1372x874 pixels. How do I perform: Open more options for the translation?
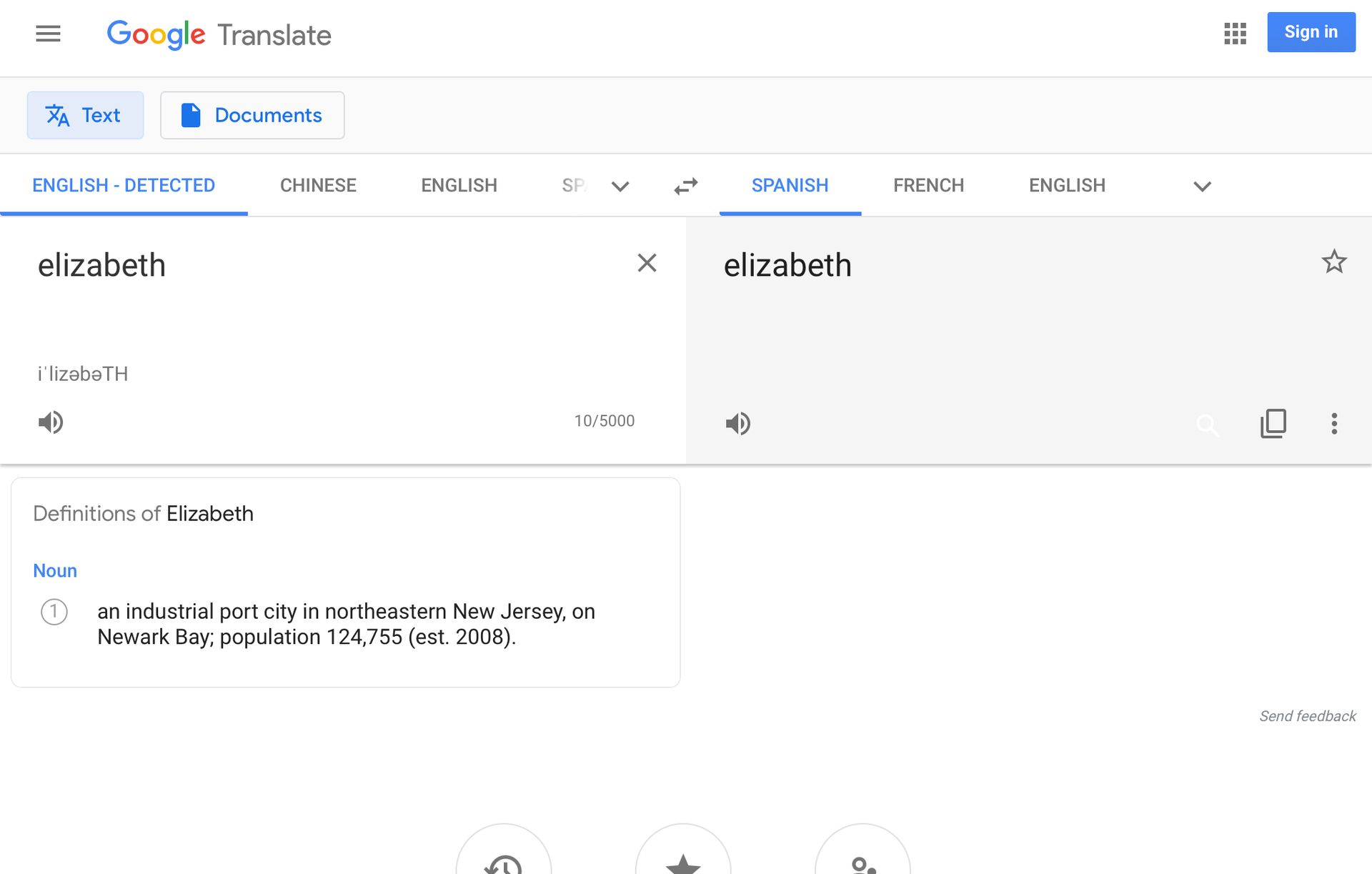click(1333, 424)
